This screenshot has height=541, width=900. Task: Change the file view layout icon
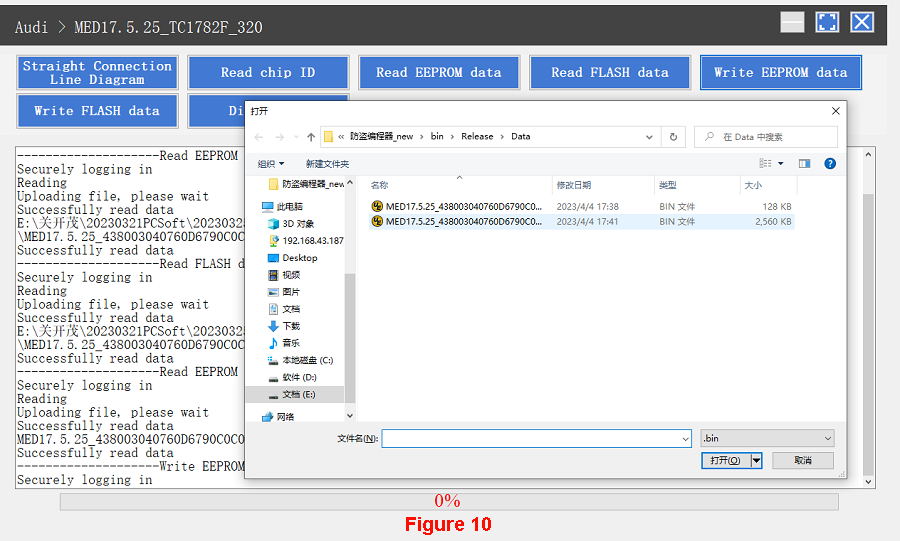click(765, 164)
